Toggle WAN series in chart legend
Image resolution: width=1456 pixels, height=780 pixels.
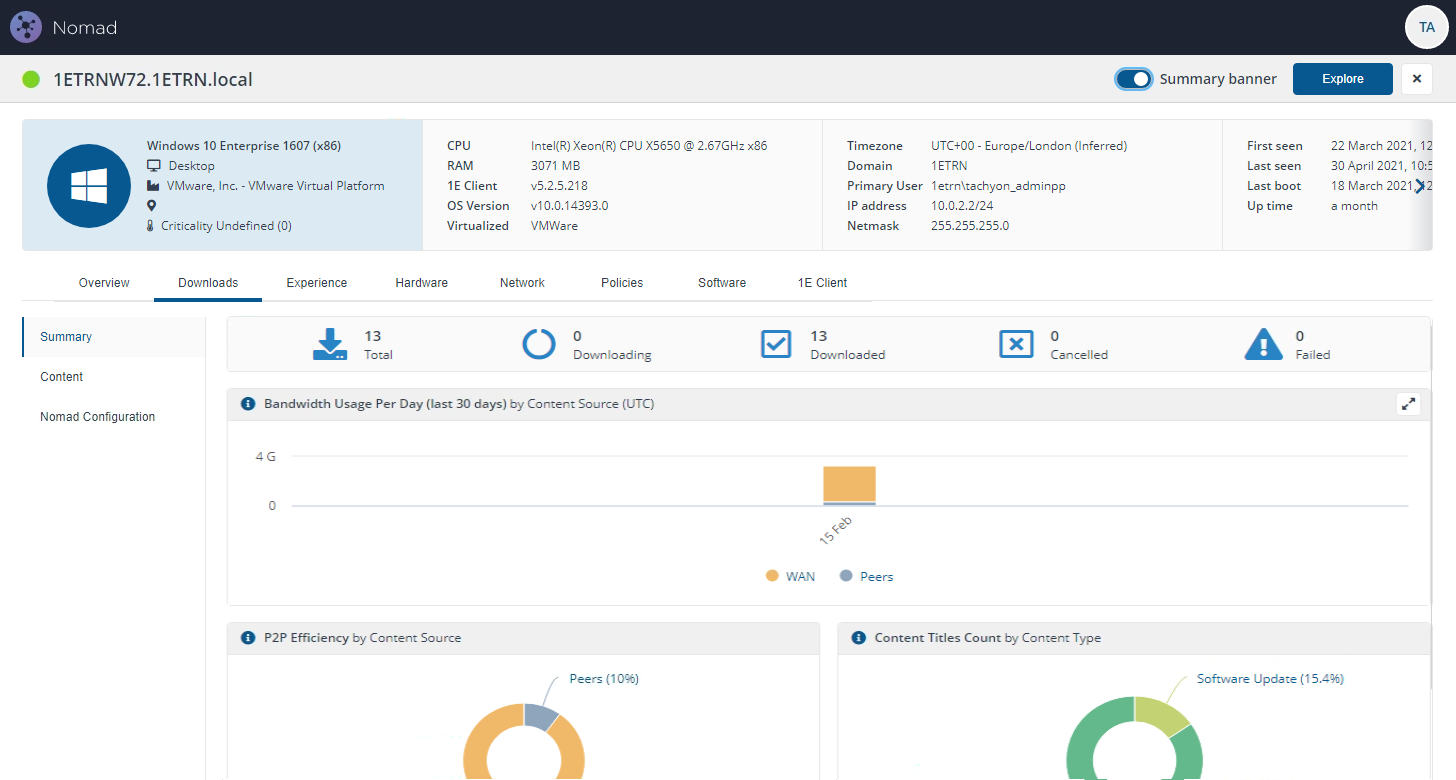790,576
